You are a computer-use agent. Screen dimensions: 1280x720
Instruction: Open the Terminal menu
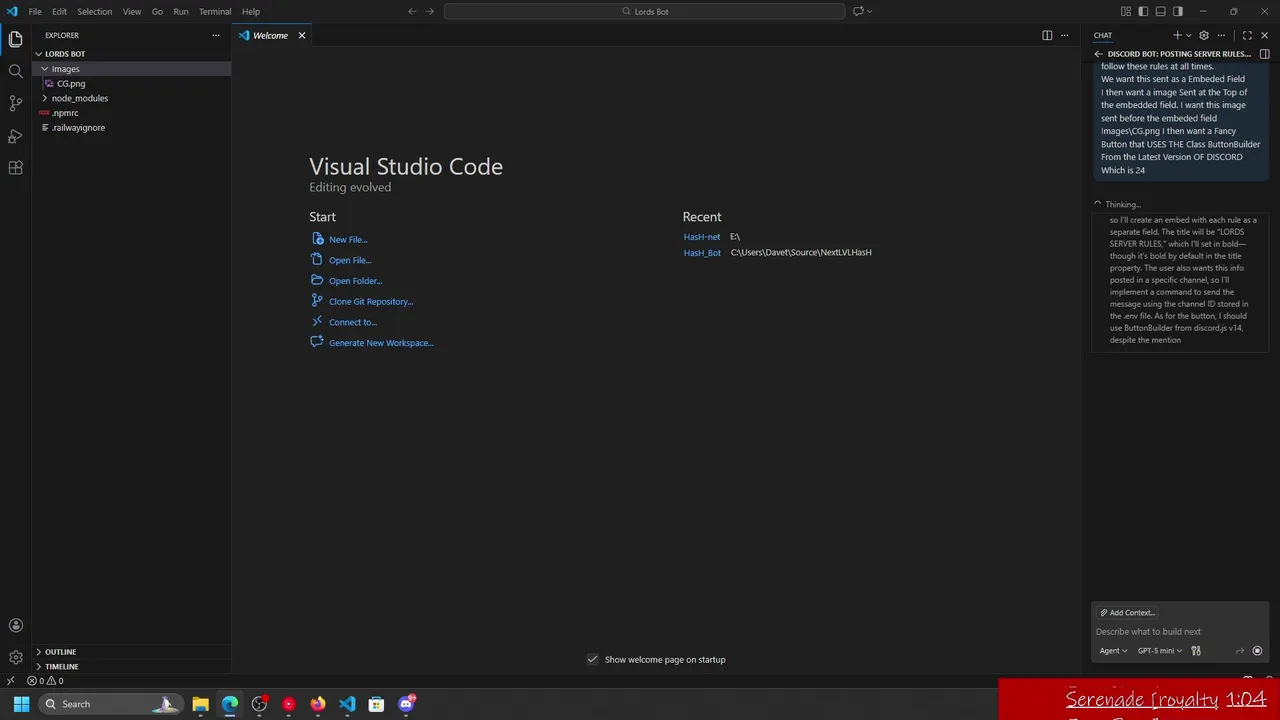215,11
